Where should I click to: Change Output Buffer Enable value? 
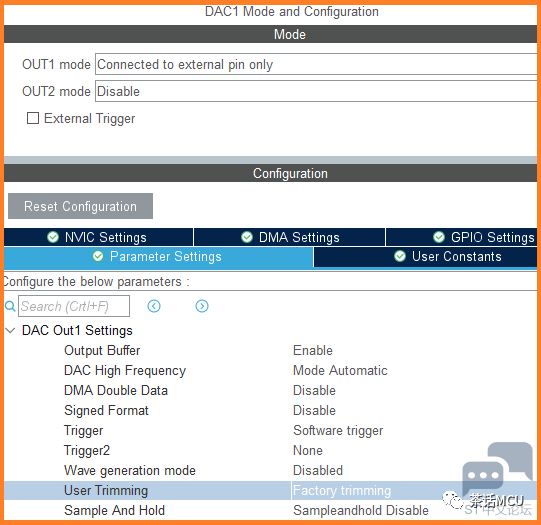(x=313, y=350)
